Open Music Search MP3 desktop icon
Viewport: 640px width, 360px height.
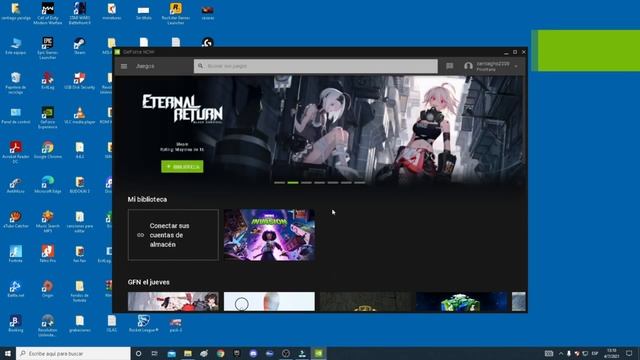pyautogui.click(x=48, y=222)
